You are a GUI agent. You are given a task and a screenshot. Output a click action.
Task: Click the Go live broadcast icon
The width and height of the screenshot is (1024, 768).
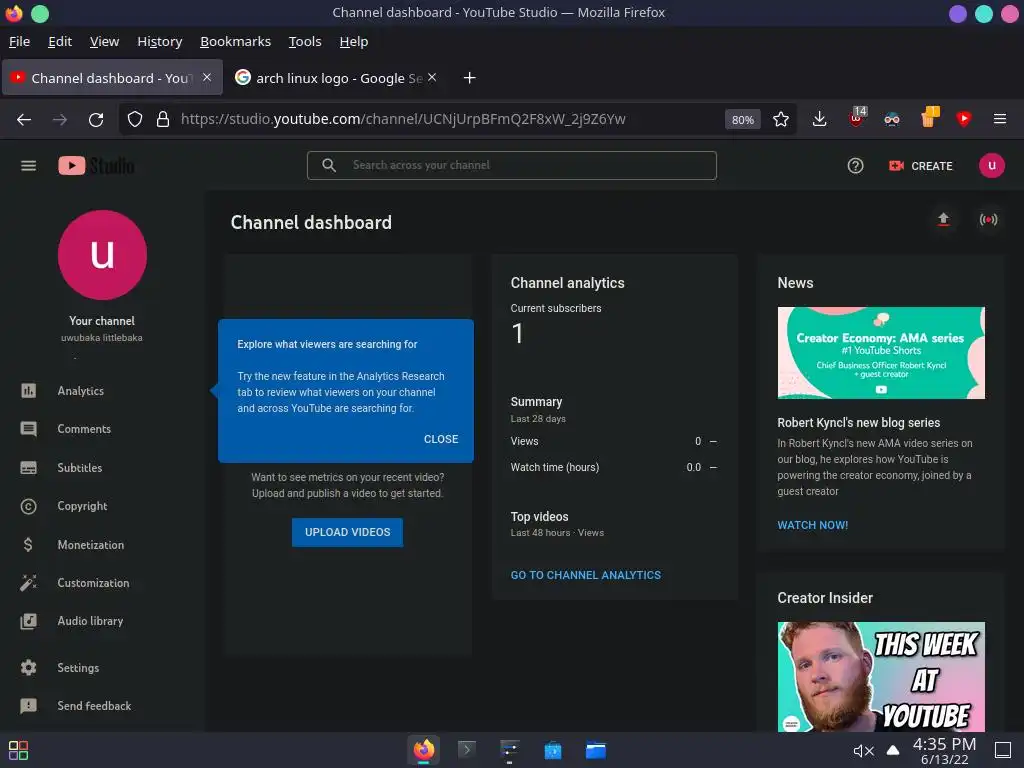coord(988,219)
